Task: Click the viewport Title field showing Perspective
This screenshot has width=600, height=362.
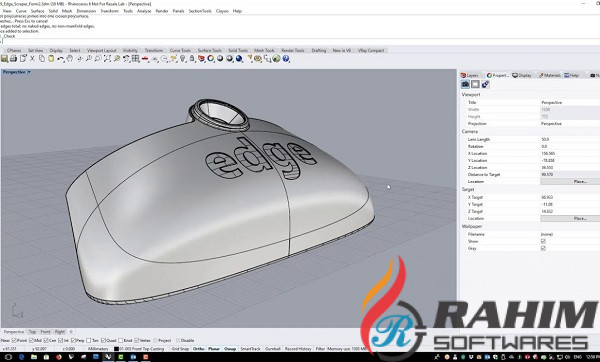Action: (570, 103)
